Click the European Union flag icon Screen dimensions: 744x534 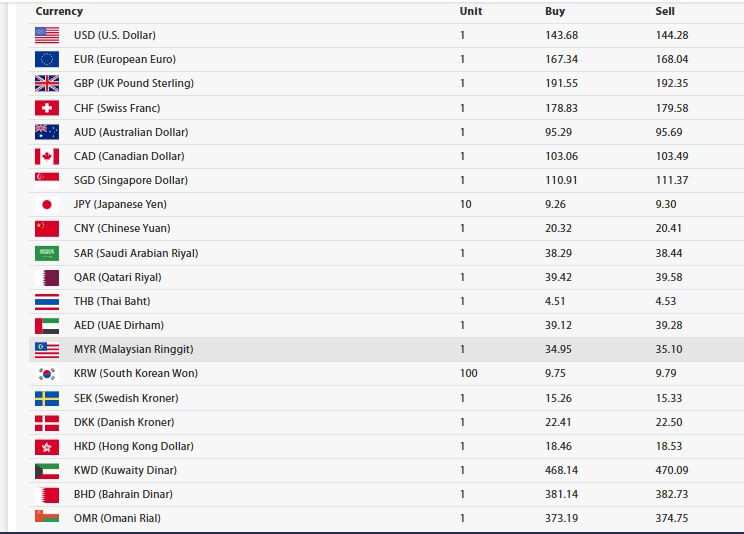click(x=47, y=59)
